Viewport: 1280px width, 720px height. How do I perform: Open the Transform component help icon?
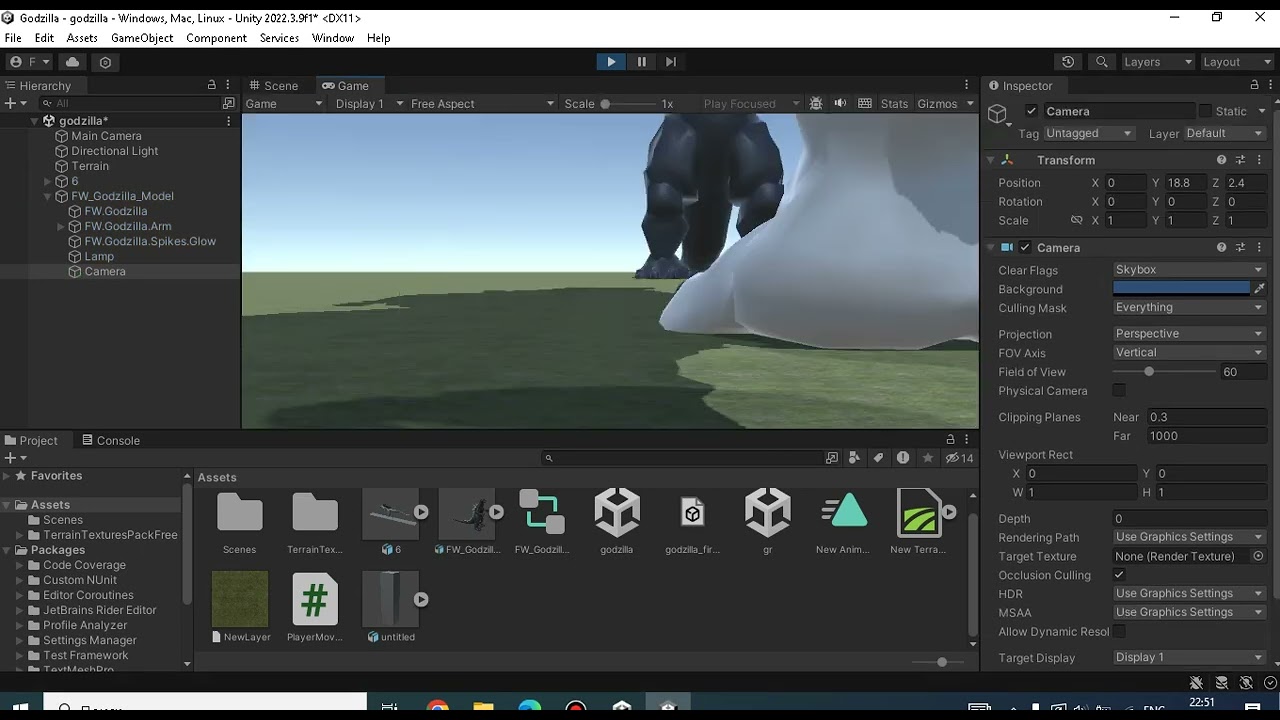tap(1221, 160)
